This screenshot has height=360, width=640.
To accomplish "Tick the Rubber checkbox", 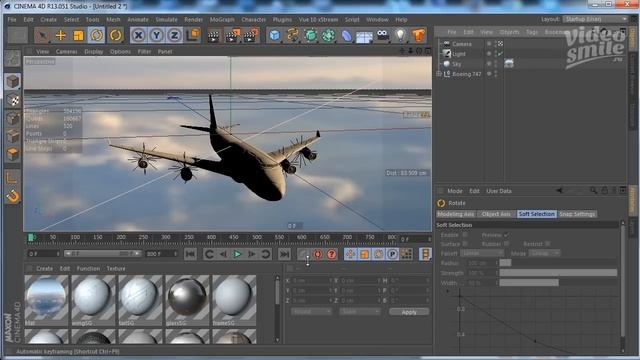I will pyautogui.click(x=506, y=244).
